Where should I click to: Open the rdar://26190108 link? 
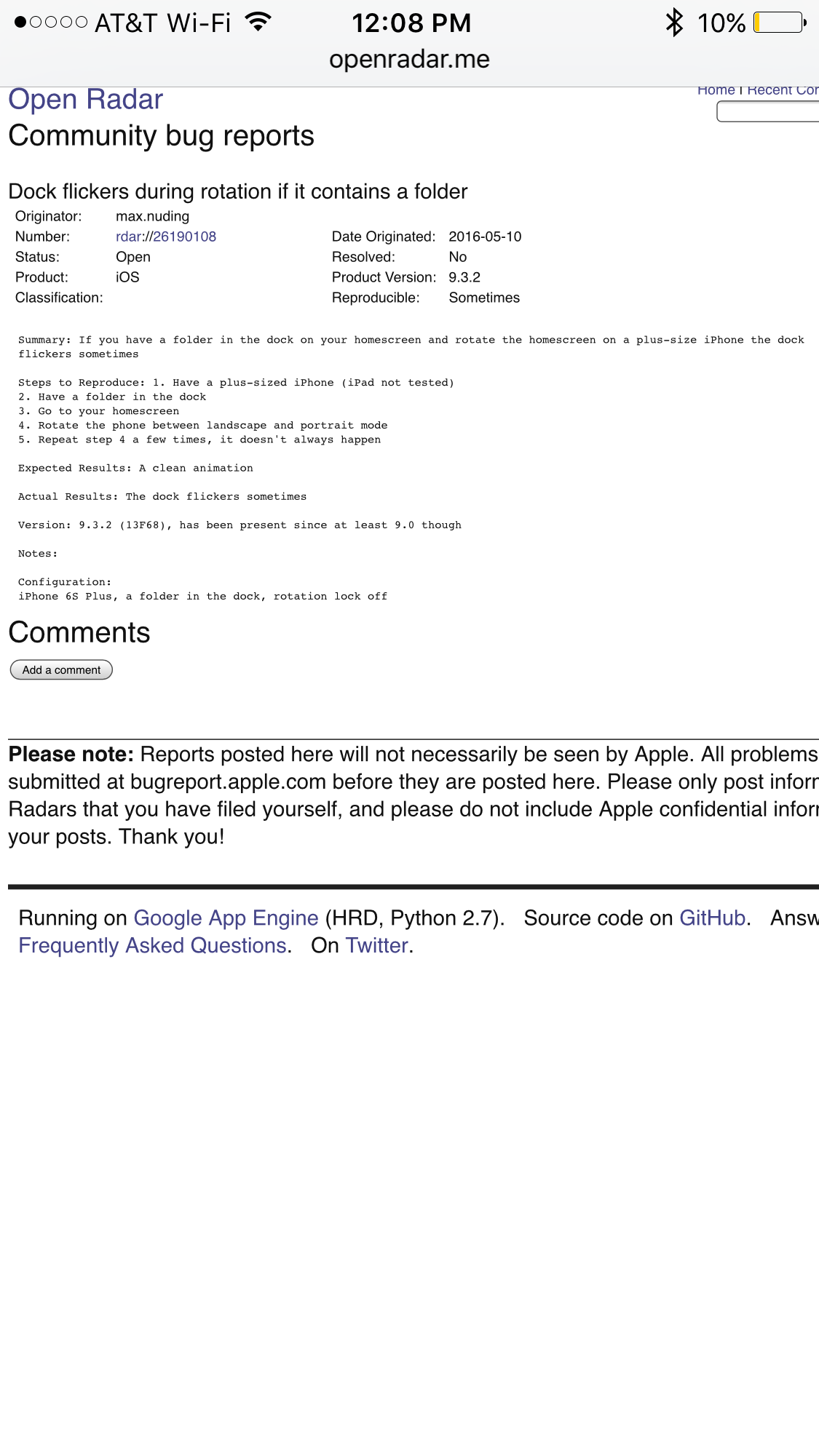pyautogui.click(x=166, y=236)
